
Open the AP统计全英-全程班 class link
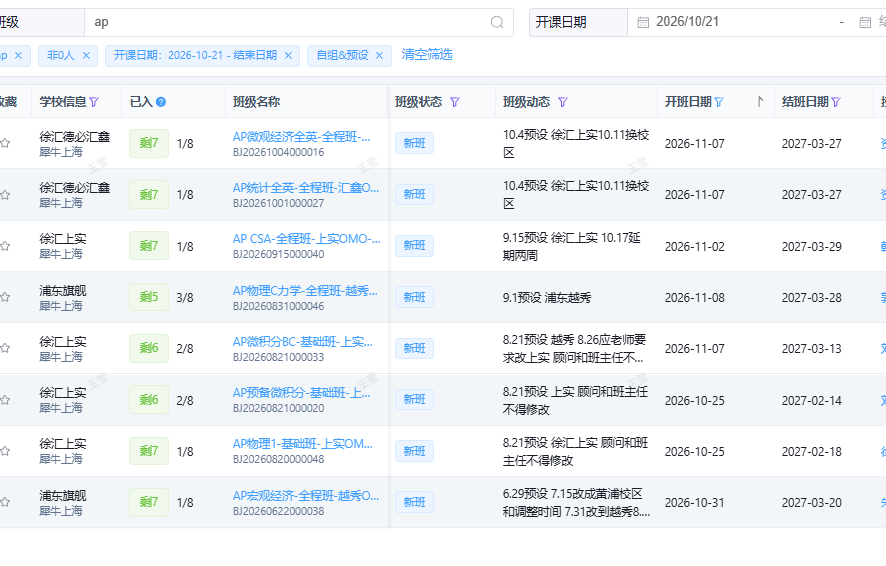point(306,188)
